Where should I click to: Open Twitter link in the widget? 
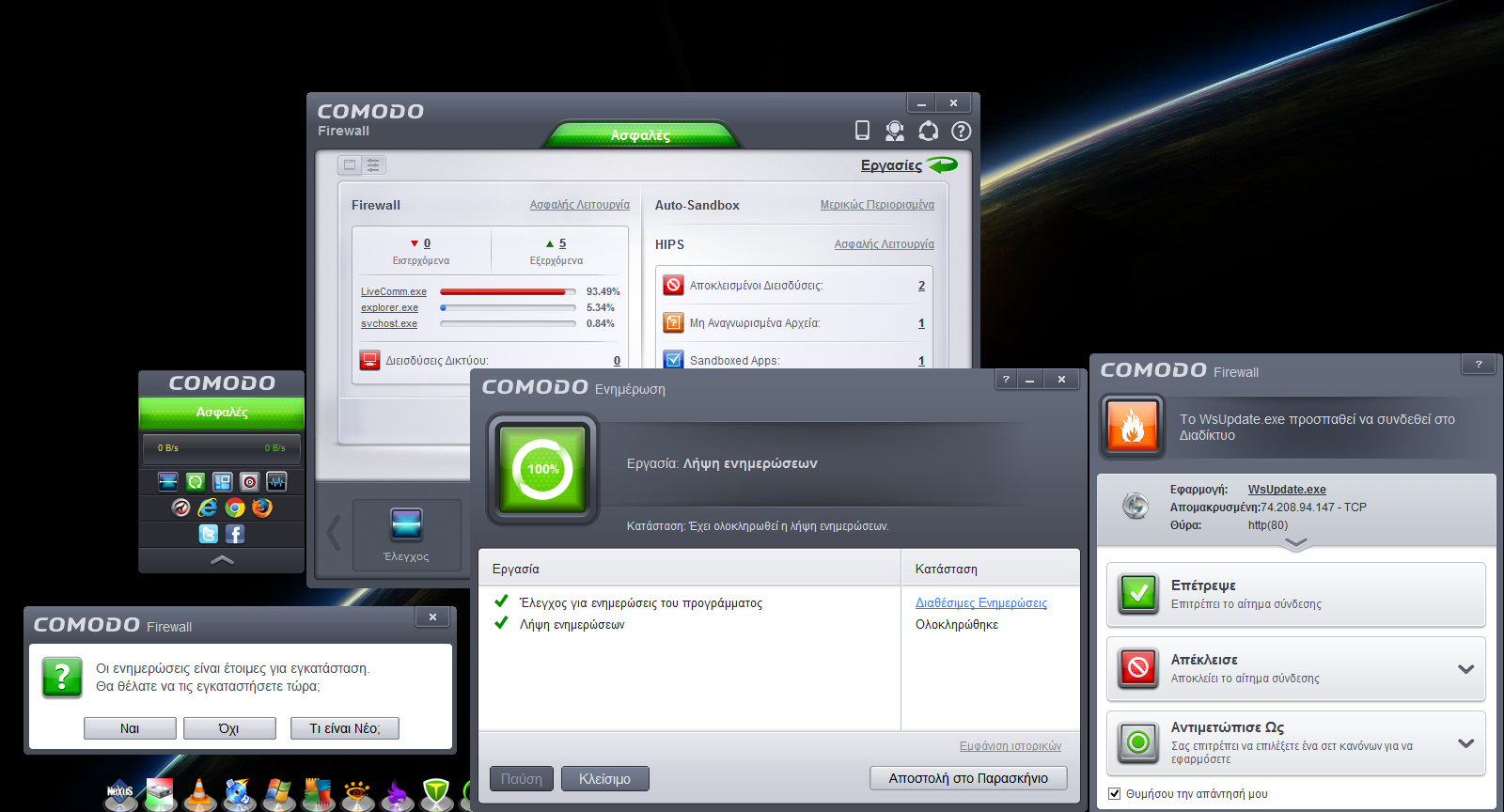click(209, 534)
